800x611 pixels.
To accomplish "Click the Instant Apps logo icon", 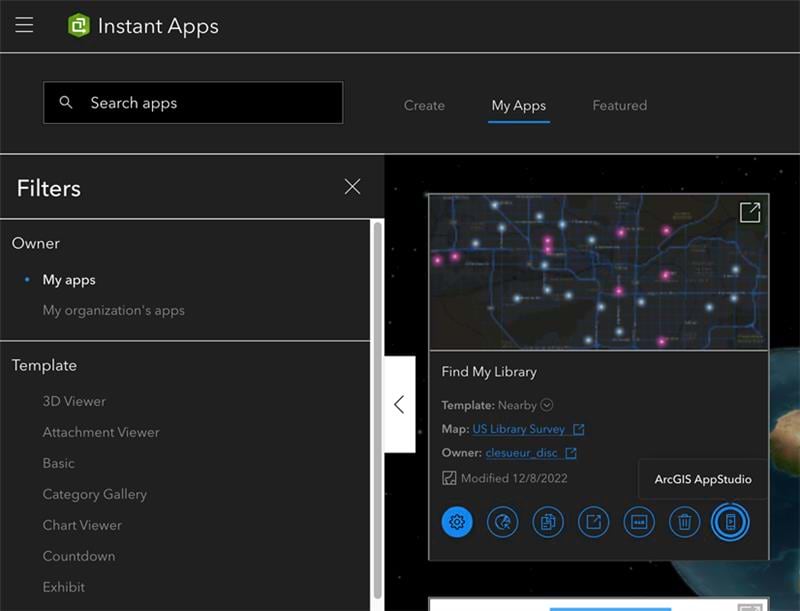I will [79, 26].
